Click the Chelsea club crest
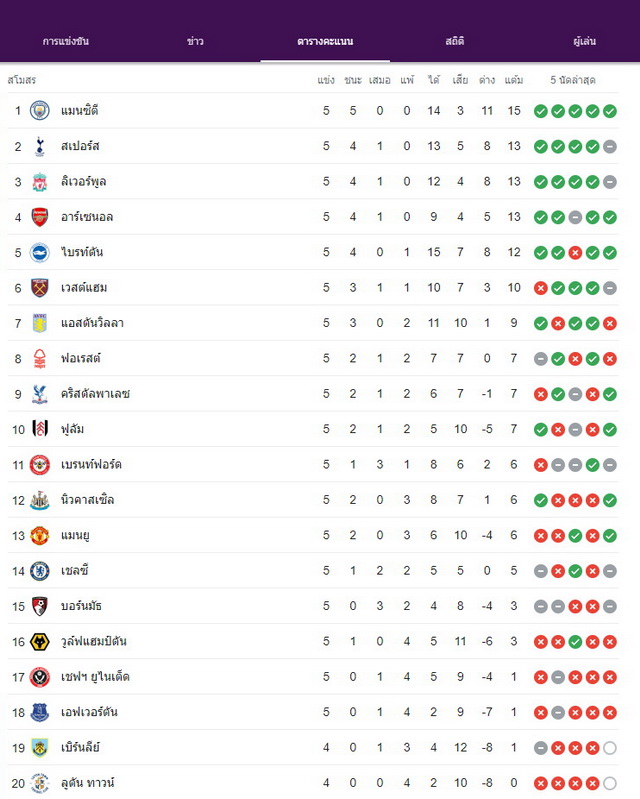This screenshot has height=799, width=640. point(40,571)
